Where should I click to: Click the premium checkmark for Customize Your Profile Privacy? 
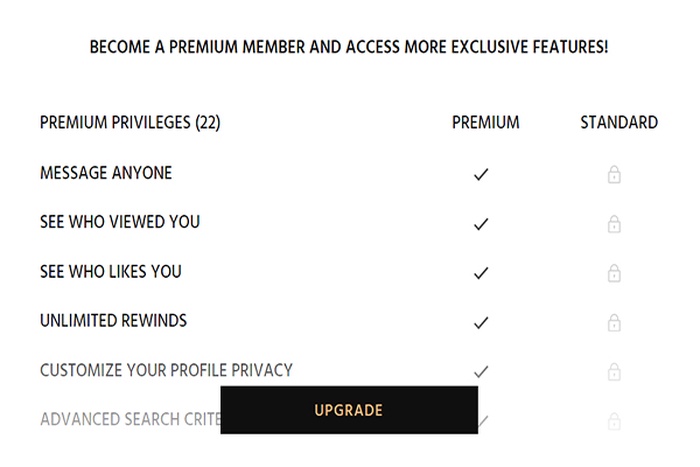click(x=481, y=371)
